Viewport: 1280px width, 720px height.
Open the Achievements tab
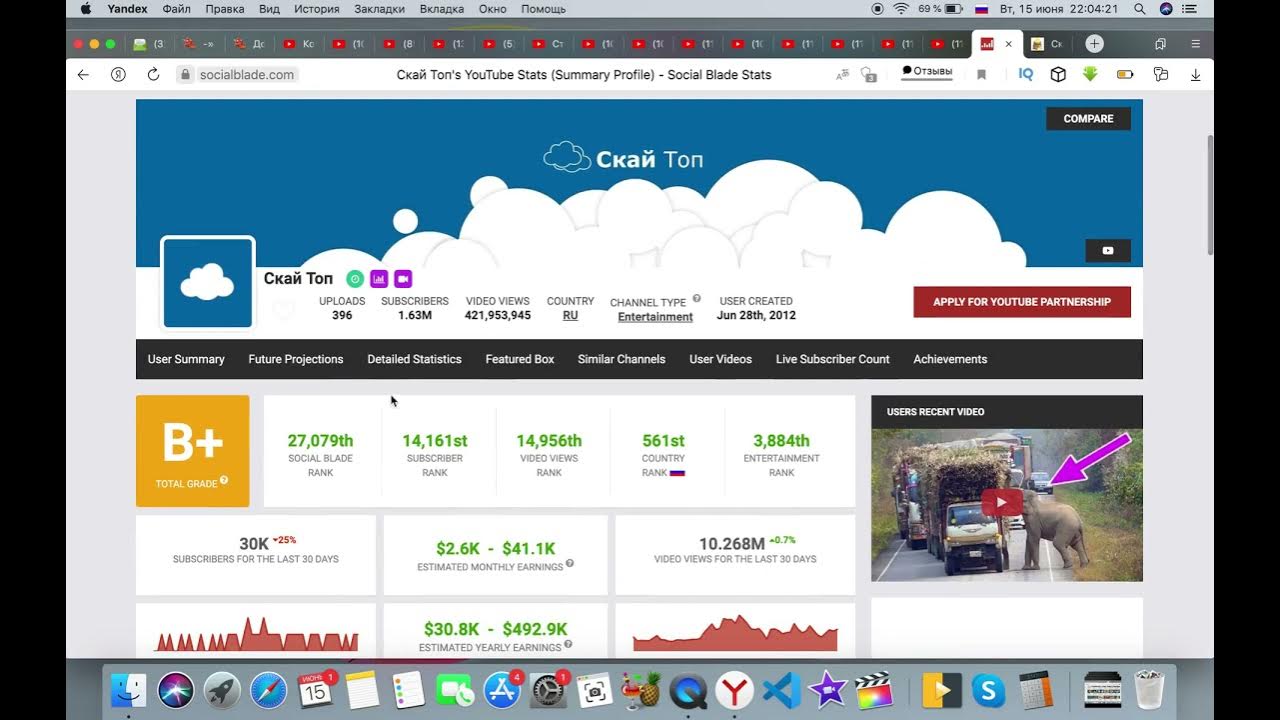click(x=950, y=359)
